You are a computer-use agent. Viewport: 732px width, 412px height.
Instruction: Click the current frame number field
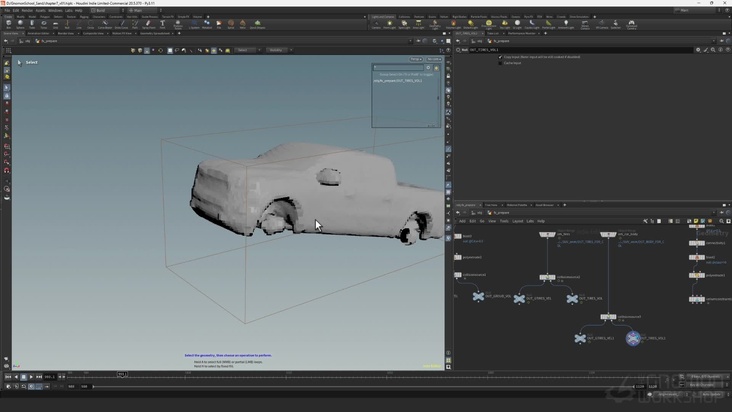coord(49,377)
